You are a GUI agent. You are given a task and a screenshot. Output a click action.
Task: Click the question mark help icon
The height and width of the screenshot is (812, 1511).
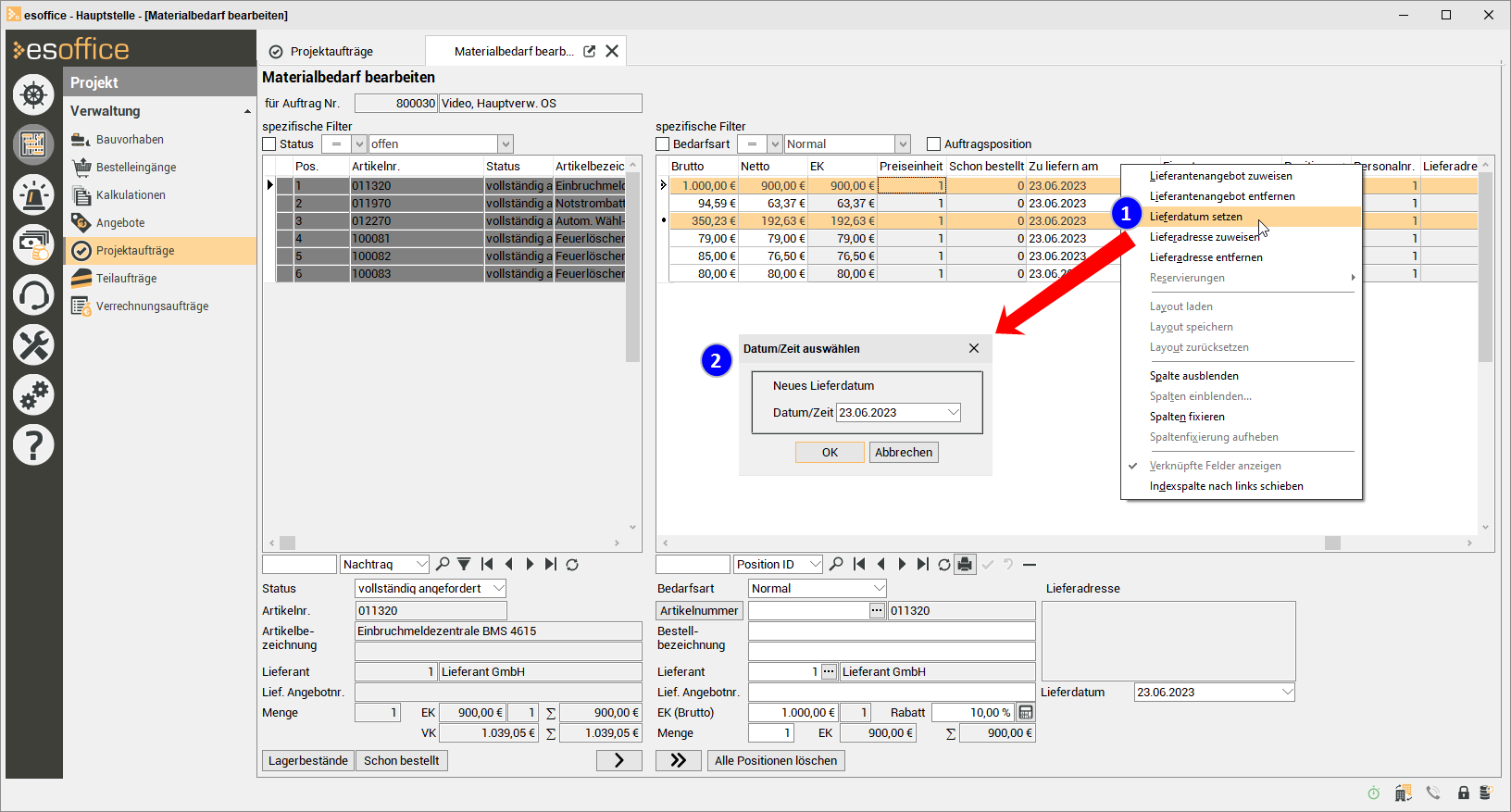[x=33, y=445]
